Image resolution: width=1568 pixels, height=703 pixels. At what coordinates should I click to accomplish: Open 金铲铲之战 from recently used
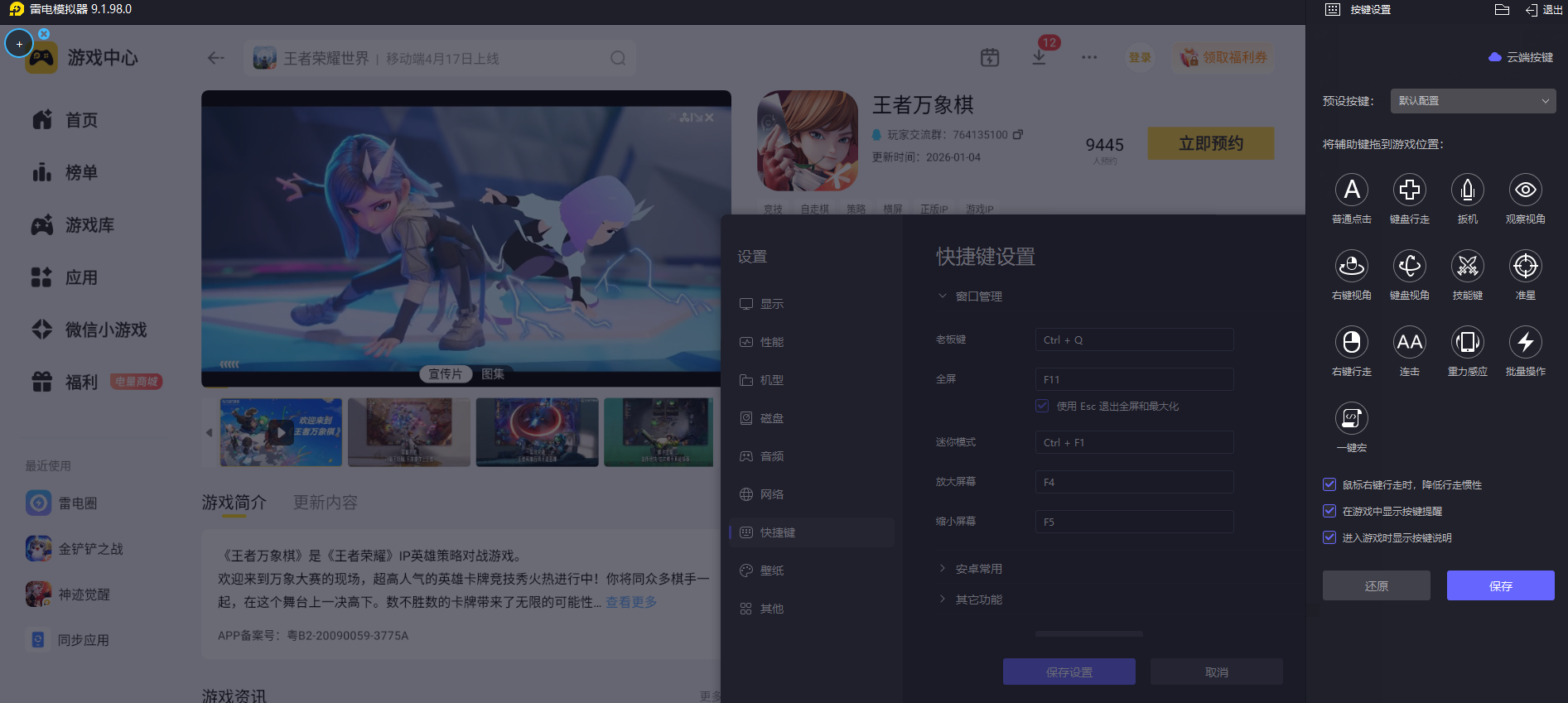pyautogui.click(x=75, y=548)
